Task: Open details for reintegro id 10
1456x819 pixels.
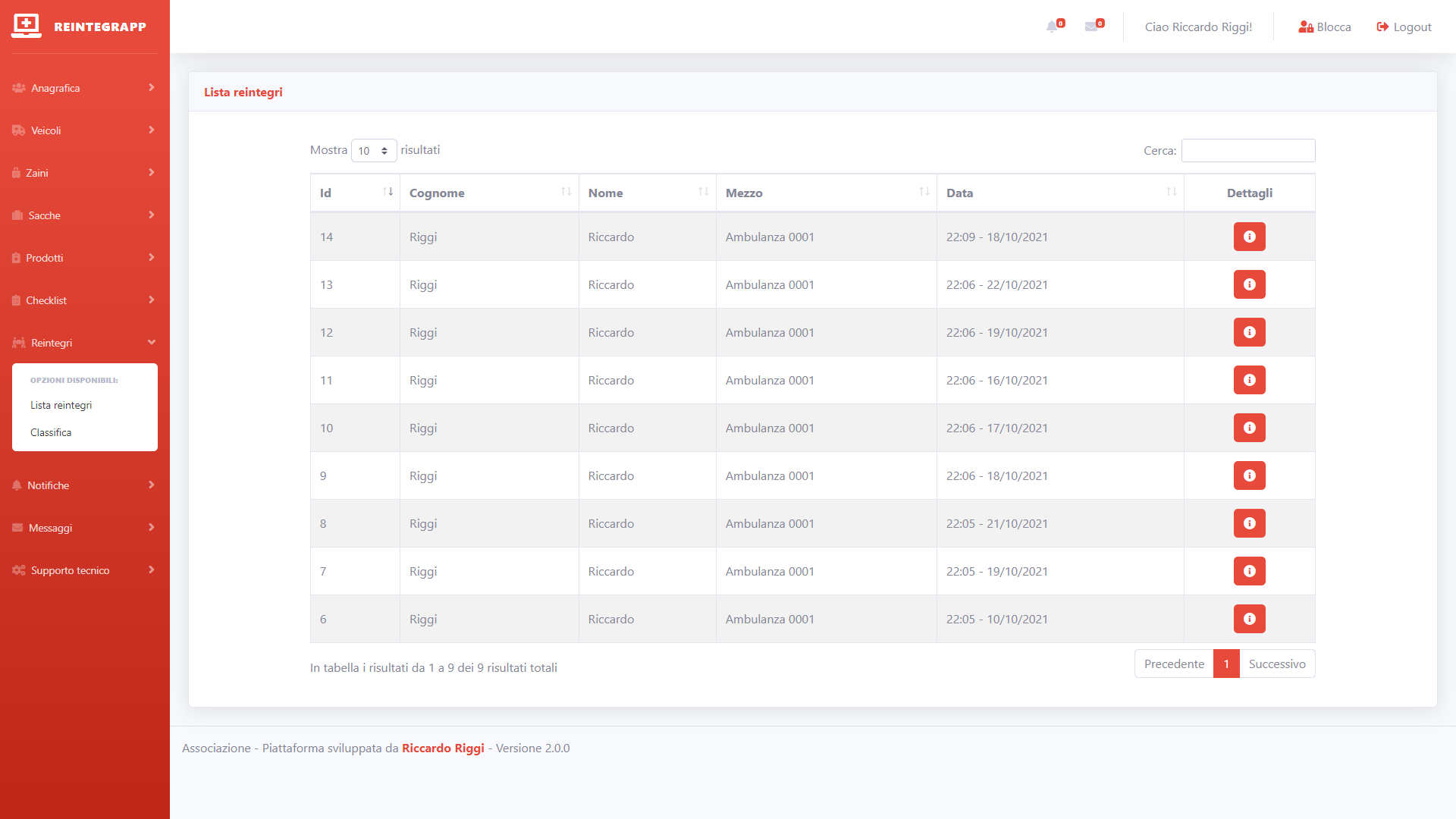Action: click(1250, 428)
